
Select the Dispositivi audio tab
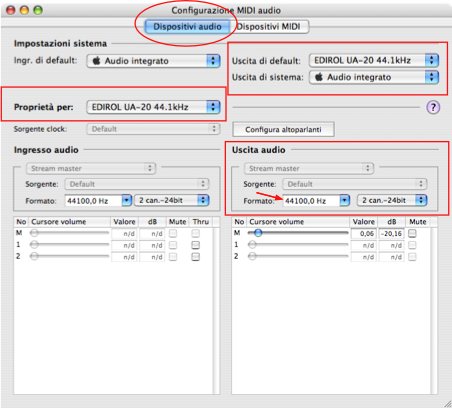(x=188, y=26)
